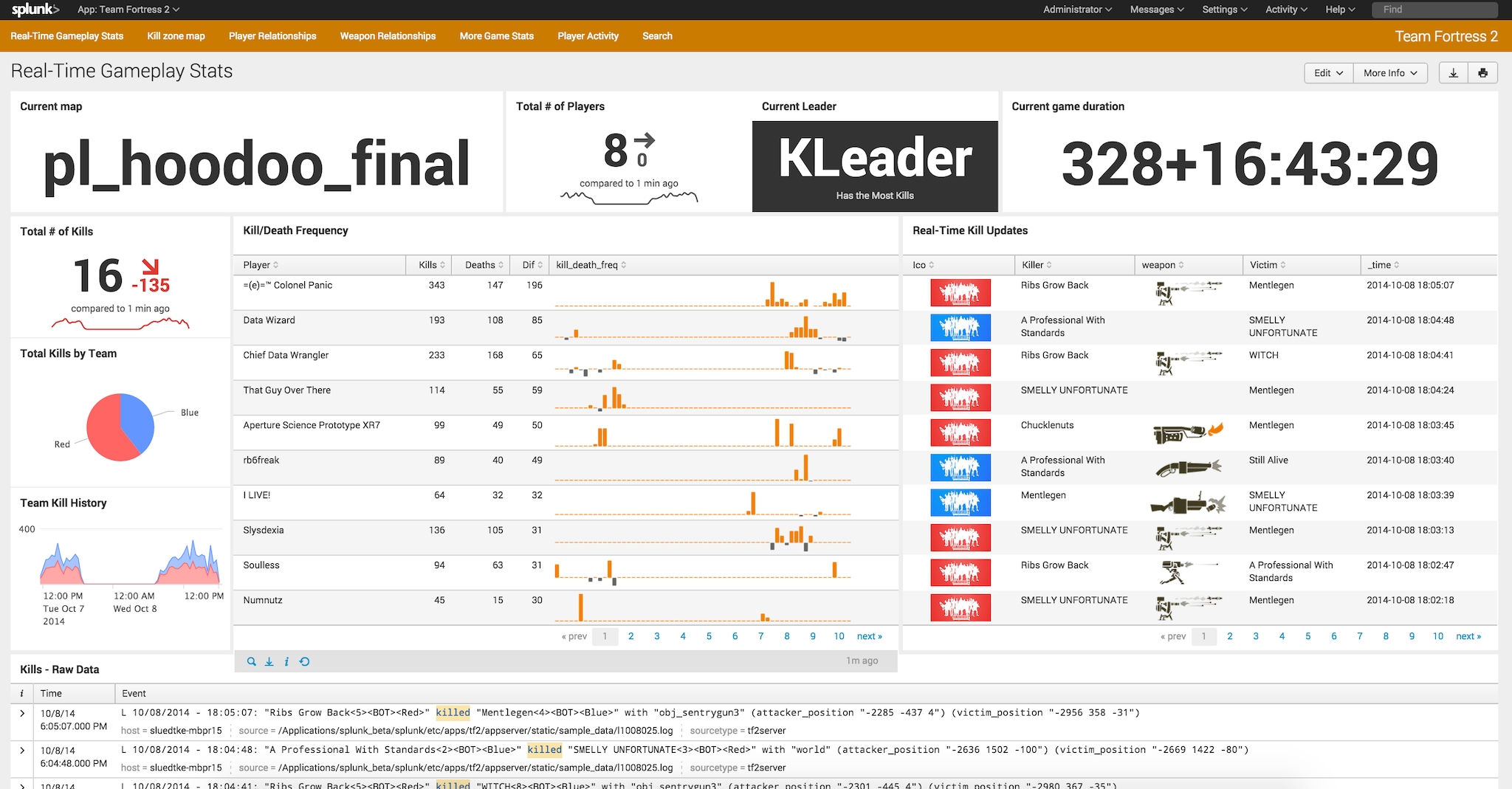Open the More Info dropdown
1512x789 pixels.
click(x=1390, y=73)
